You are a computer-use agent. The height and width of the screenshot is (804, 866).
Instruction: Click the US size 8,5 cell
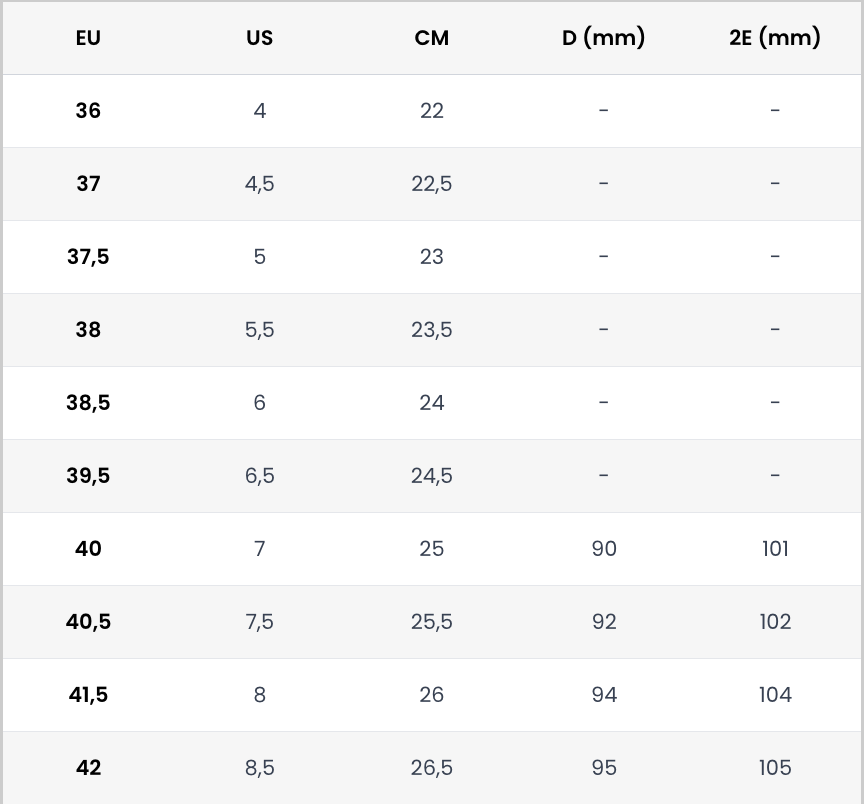[x=259, y=768]
